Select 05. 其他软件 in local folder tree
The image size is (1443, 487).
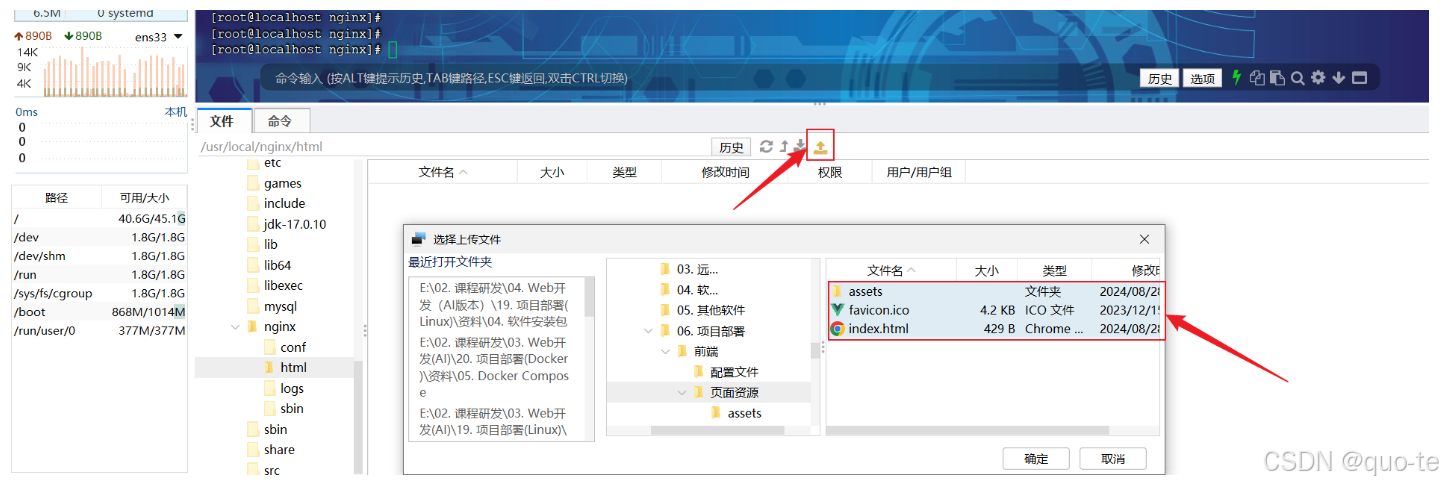[710, 310]
